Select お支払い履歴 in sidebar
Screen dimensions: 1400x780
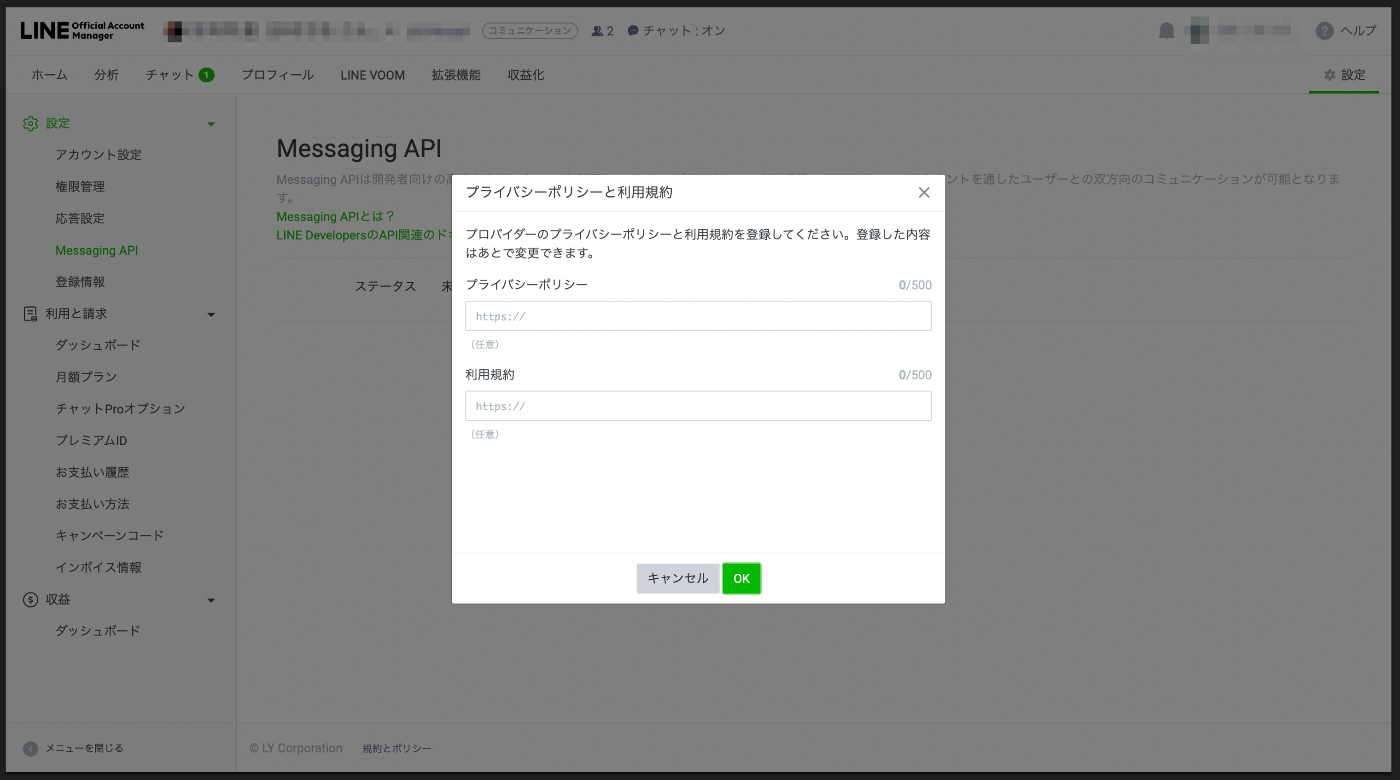coord(92,473)
